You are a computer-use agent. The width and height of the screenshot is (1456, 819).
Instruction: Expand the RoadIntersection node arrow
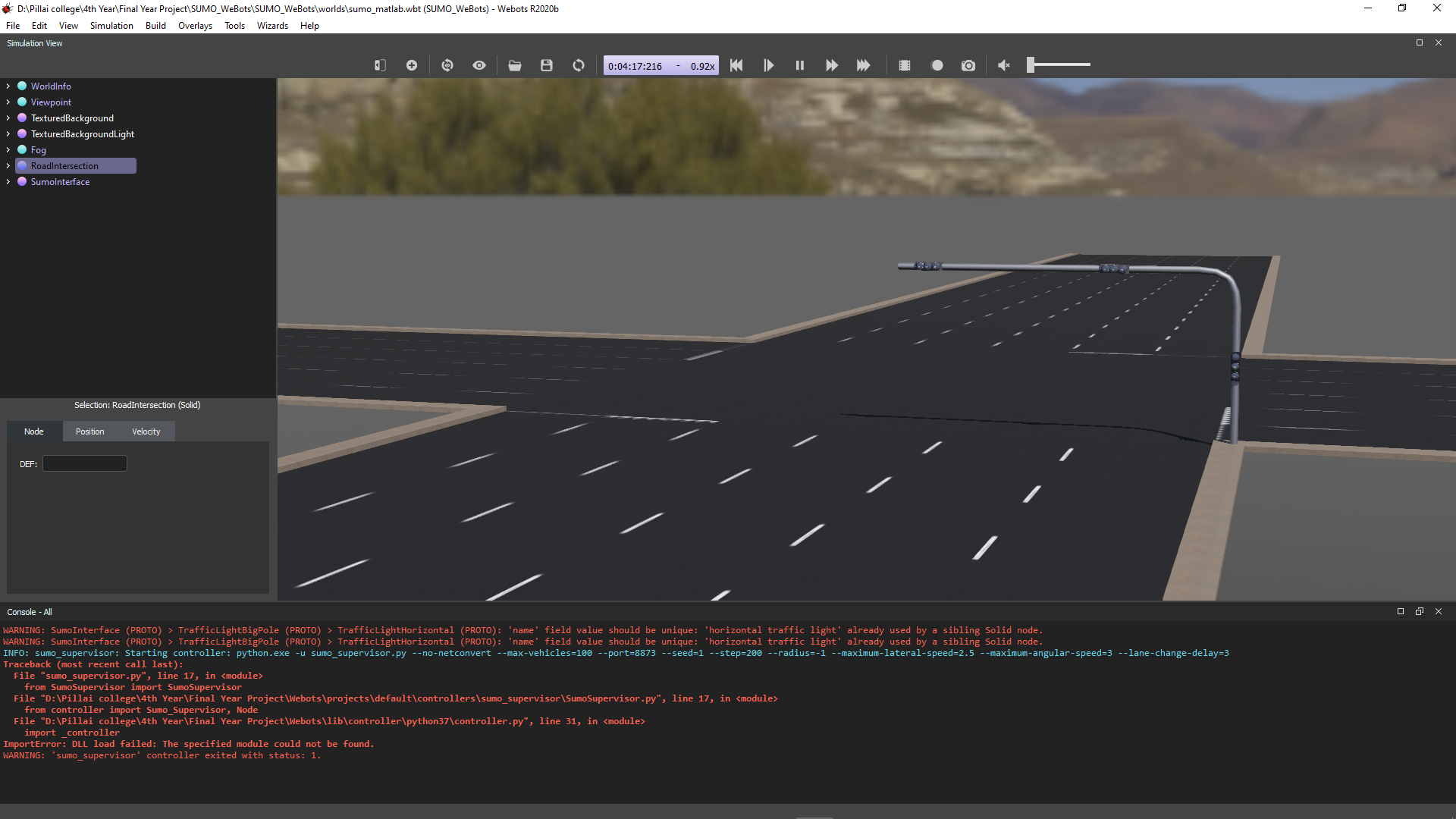tap(8, 166)
